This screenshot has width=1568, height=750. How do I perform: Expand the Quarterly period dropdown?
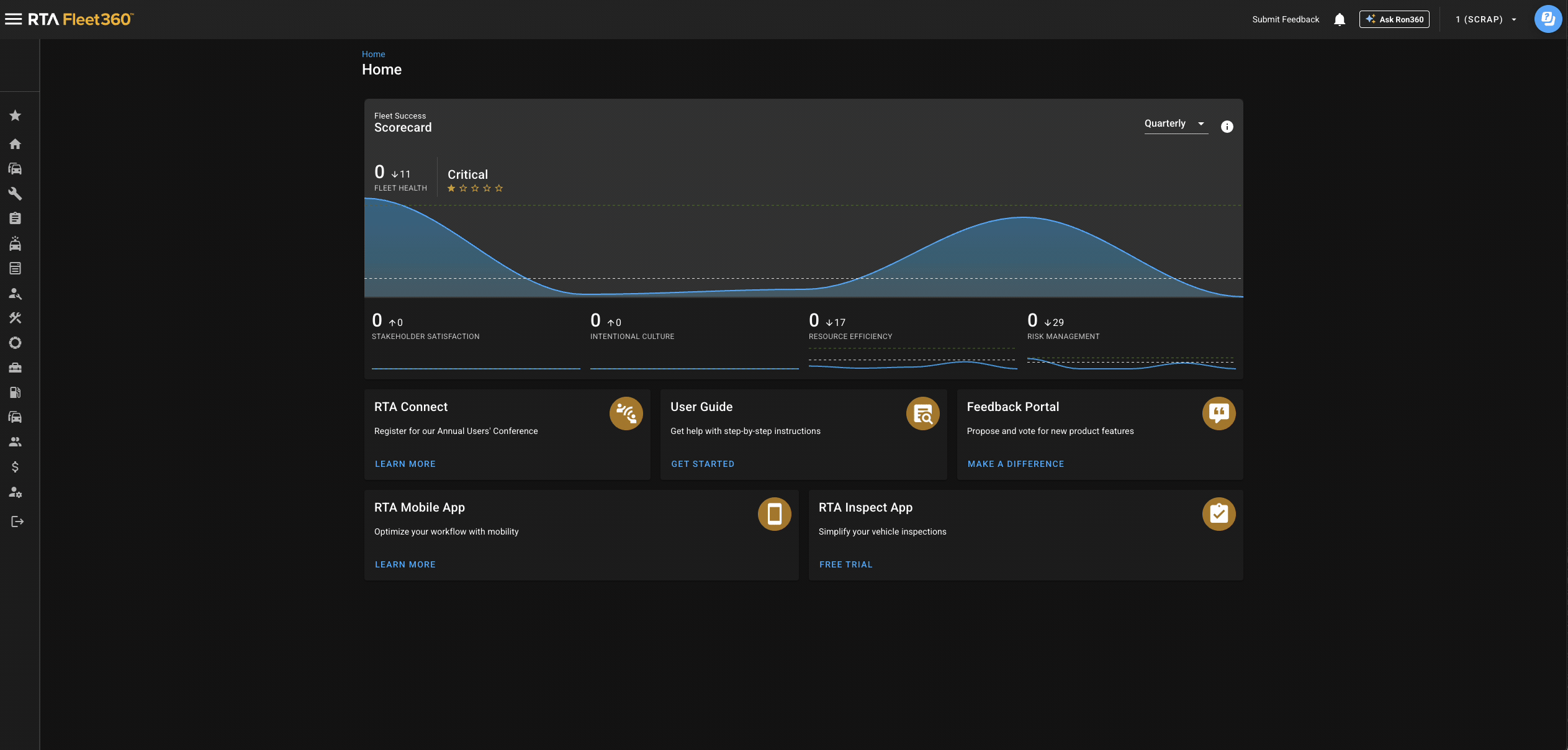1176,124
